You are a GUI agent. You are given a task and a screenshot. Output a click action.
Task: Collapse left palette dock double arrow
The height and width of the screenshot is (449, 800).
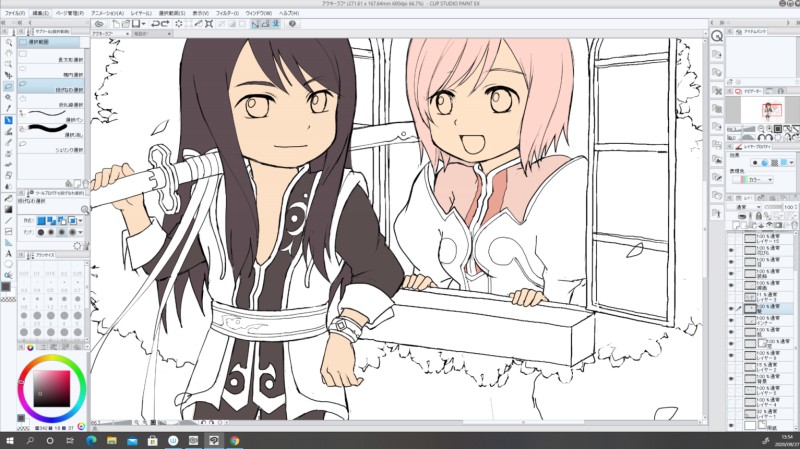(x=4, y=23)
